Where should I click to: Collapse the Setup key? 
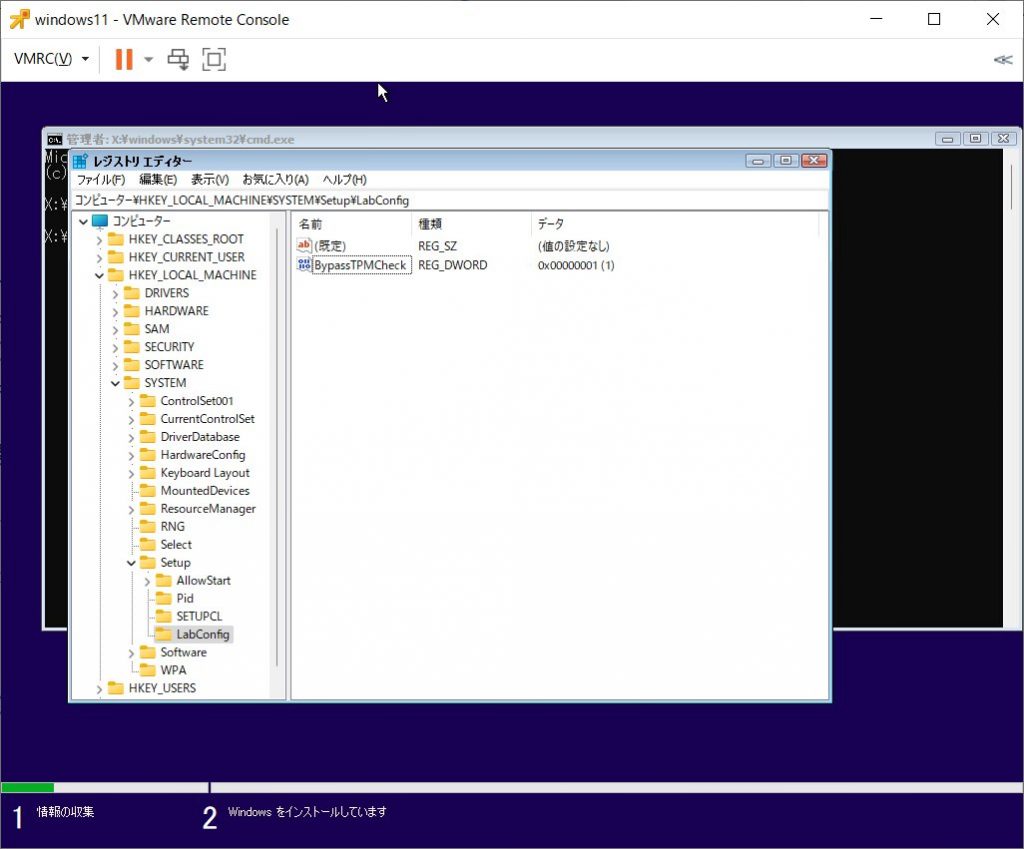point(131,563)
